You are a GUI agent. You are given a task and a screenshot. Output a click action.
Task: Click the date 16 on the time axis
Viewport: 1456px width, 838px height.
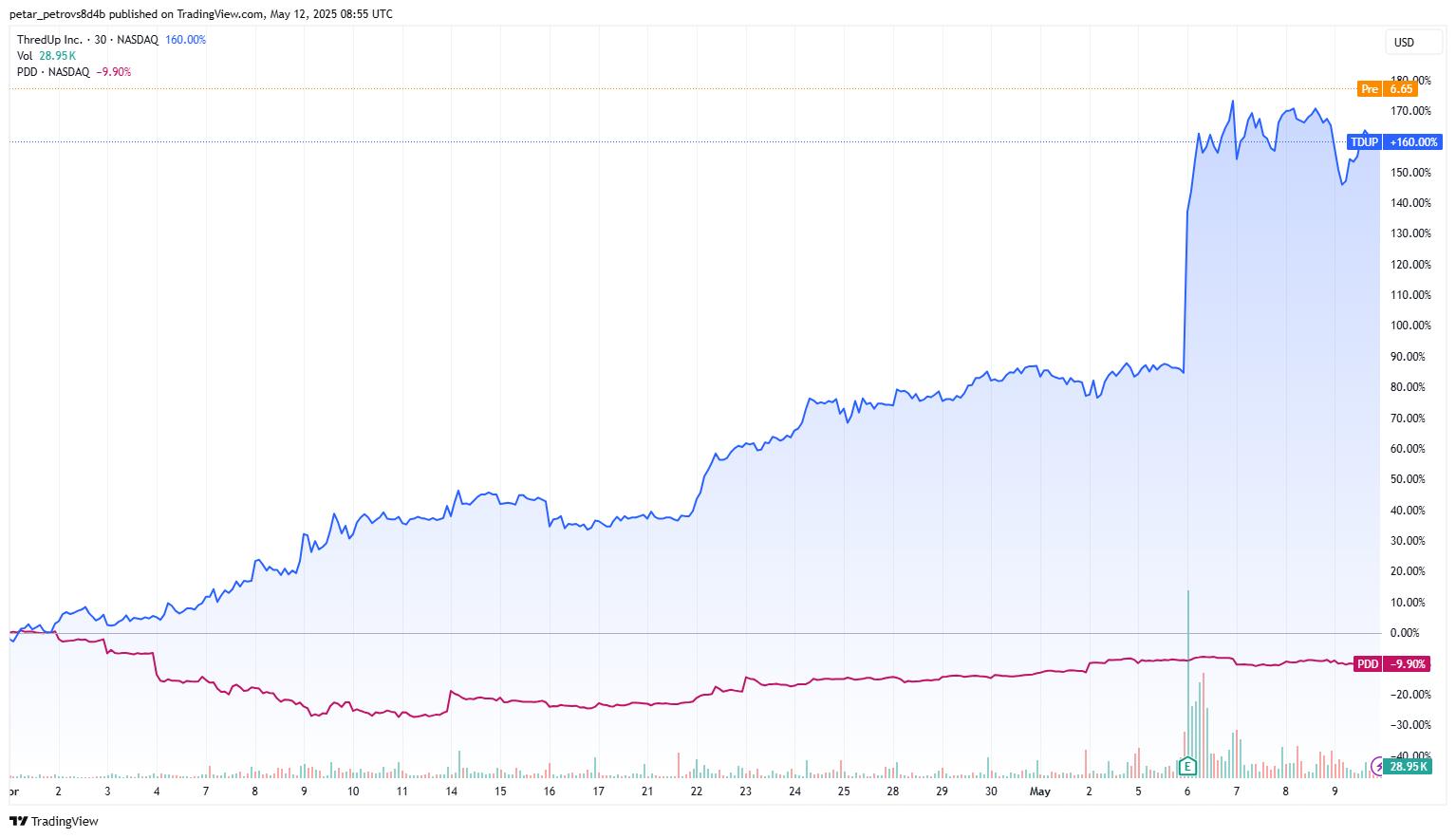(550, 791)
